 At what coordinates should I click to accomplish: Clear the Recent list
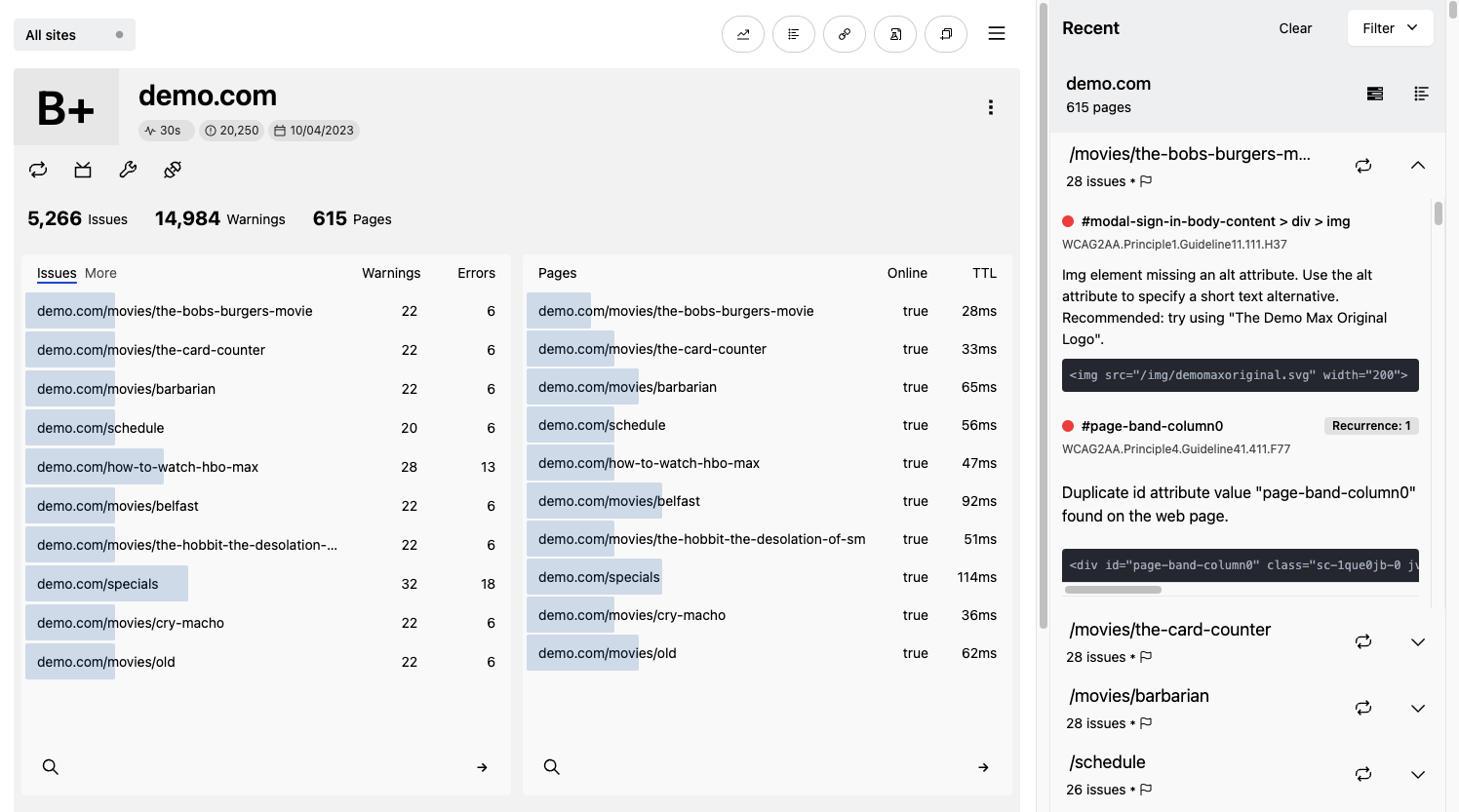coord(1295,28)
